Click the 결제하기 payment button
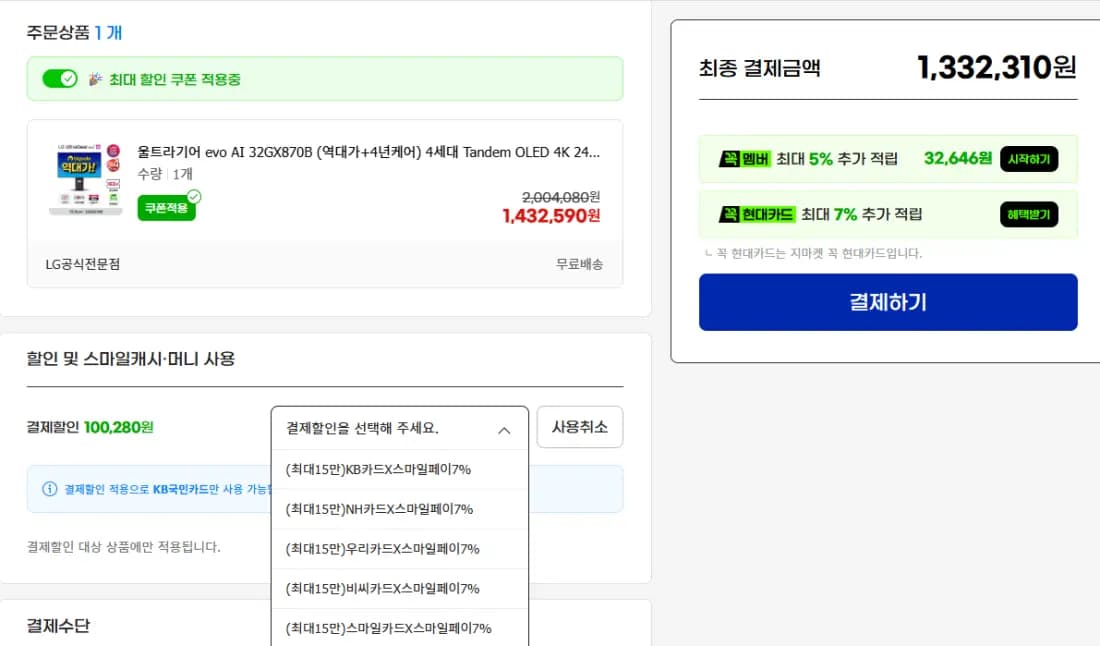1100x646 pixels. [888, 302]
